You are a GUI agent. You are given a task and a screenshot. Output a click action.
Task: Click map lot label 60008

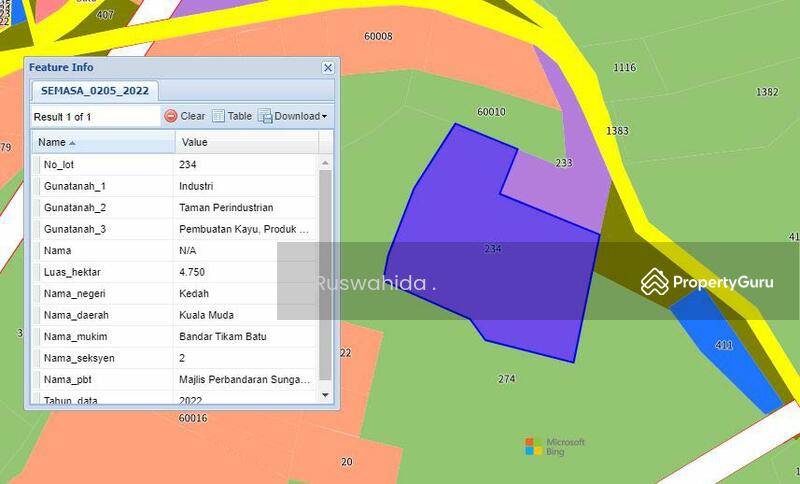pos(378,36)
